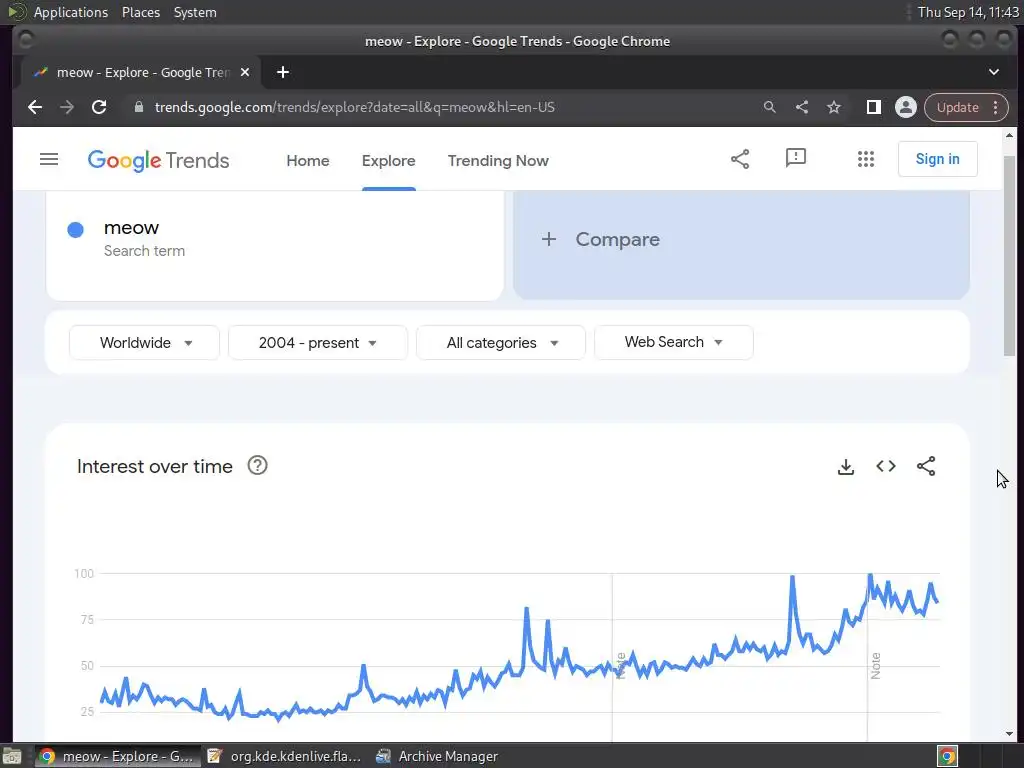Click the clock showing Thu Sep 14

point(968,12)
